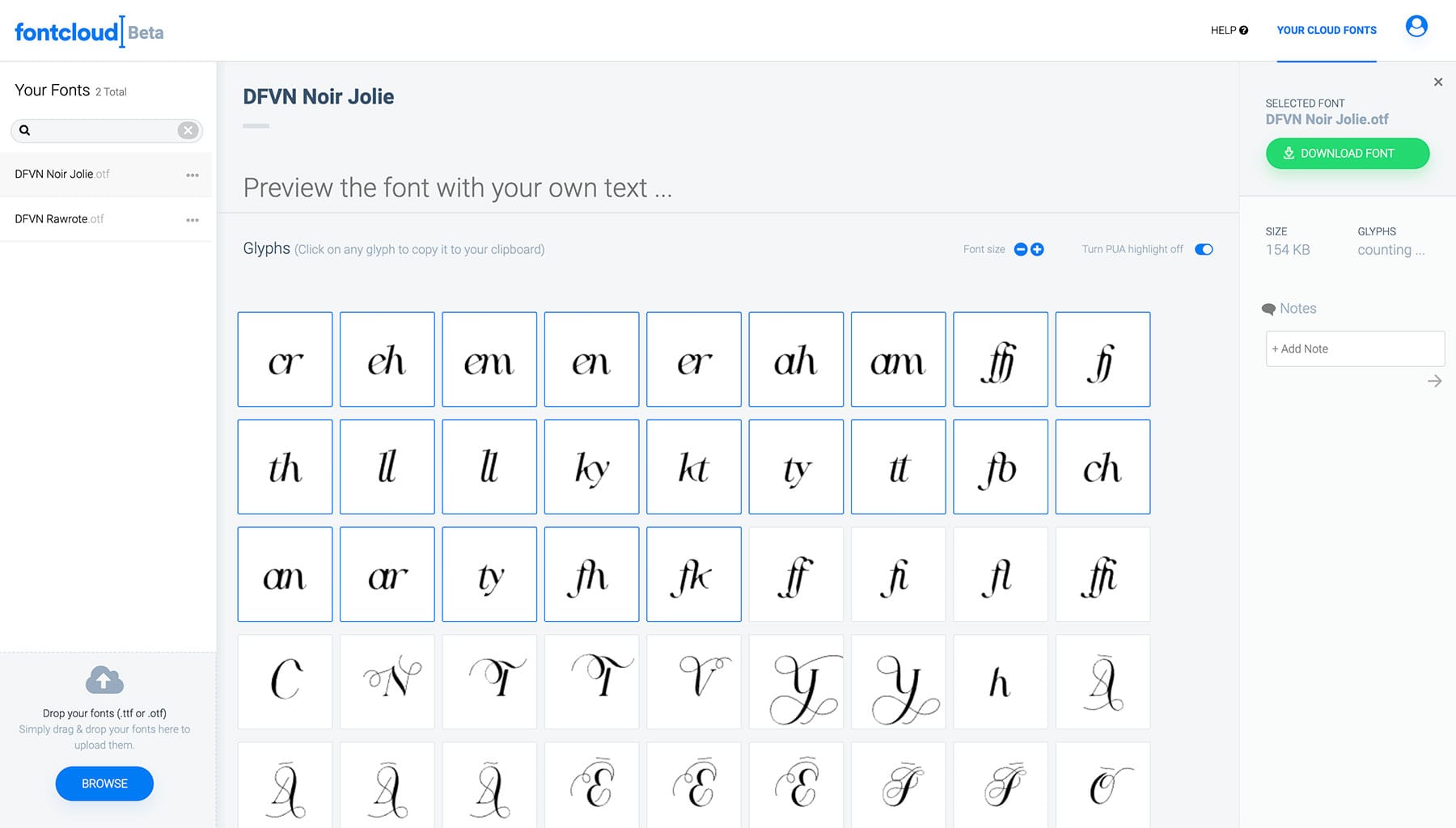The height and width of the screenshot is (828, 1456).
Task: Copy the 'ffj' ligature glyph
Action: [x=1001, y=359]
